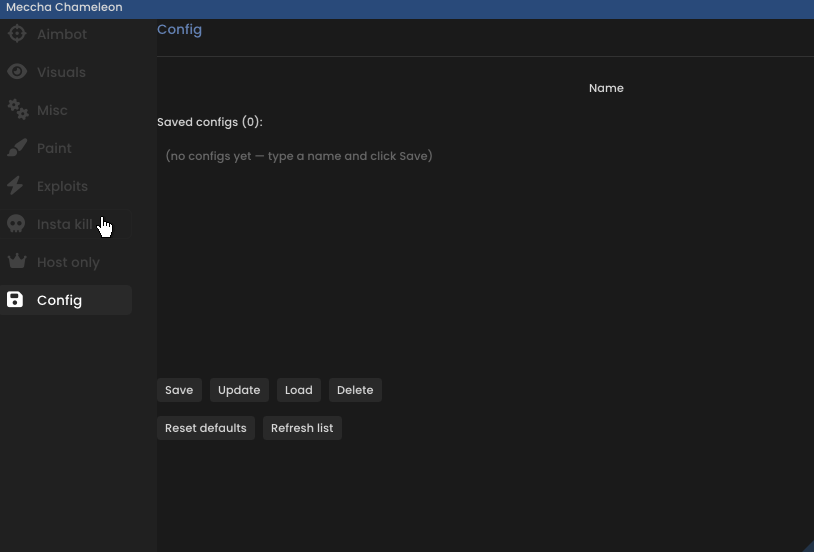Go to the Exploits tab label
The image size is (814, 552).
62,186
